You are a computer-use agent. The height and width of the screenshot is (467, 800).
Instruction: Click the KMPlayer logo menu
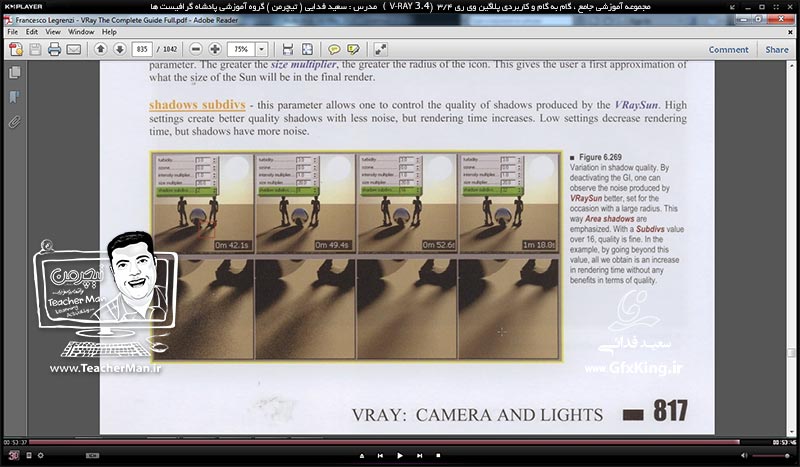click(23, 7)
